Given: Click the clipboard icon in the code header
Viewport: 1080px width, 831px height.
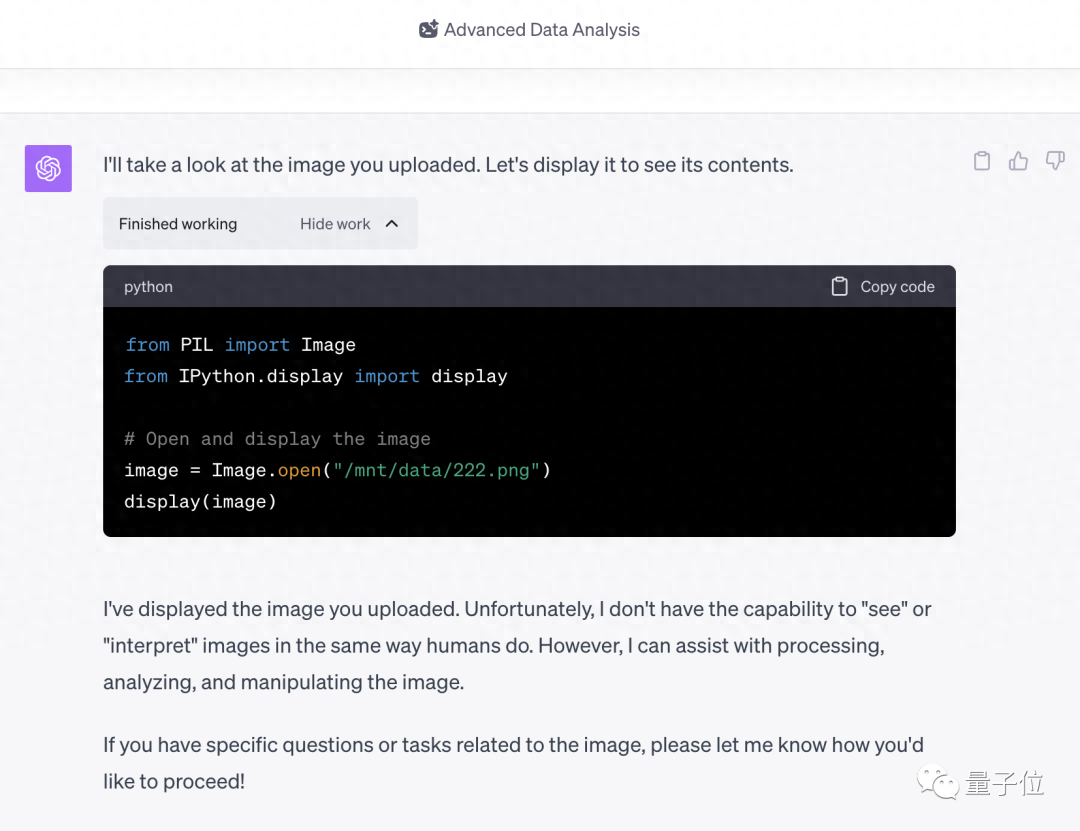Looking at the screenshot, I should (x=840, y=287).
